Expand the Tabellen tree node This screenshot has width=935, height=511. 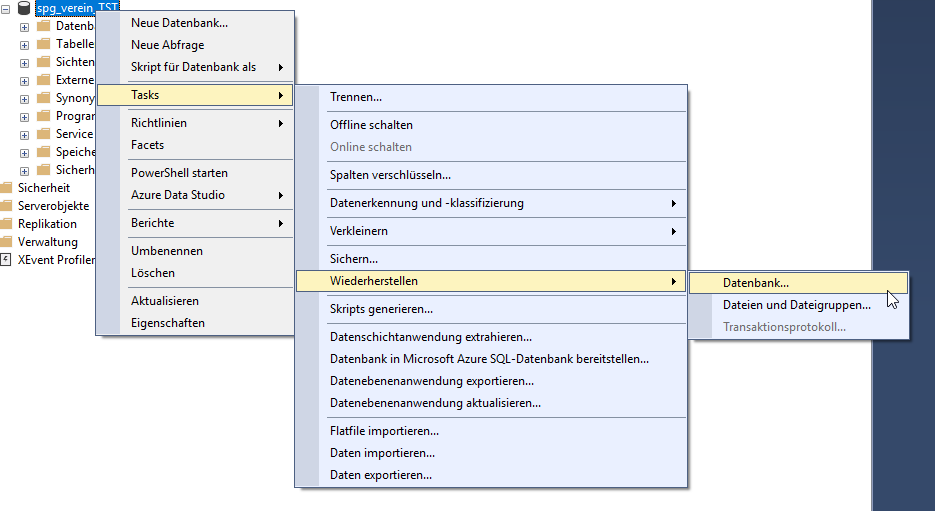(x=25, y=44)
